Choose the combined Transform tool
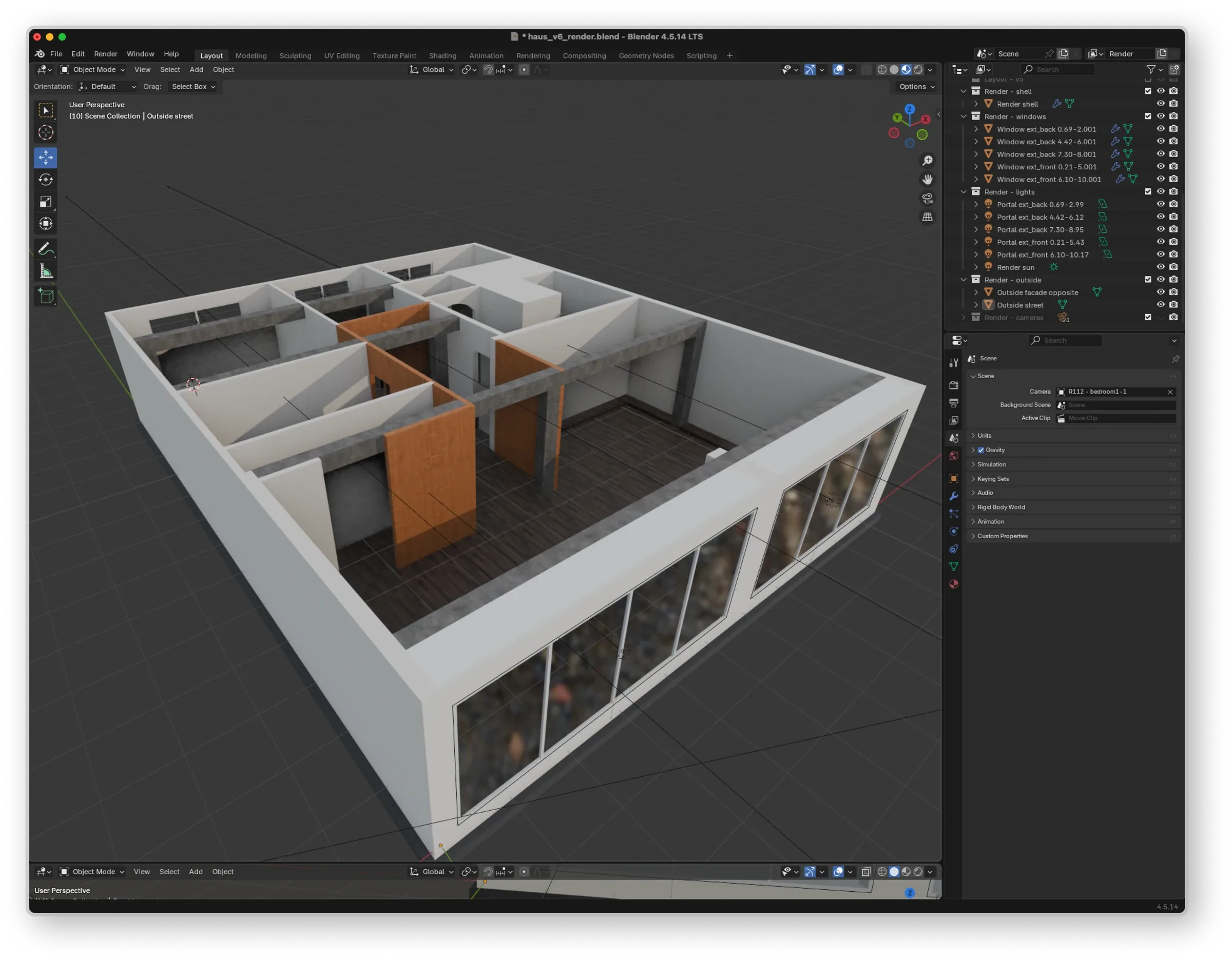Image resolution: width=1232 pixels, height=960 pixels. pos(46,224)
